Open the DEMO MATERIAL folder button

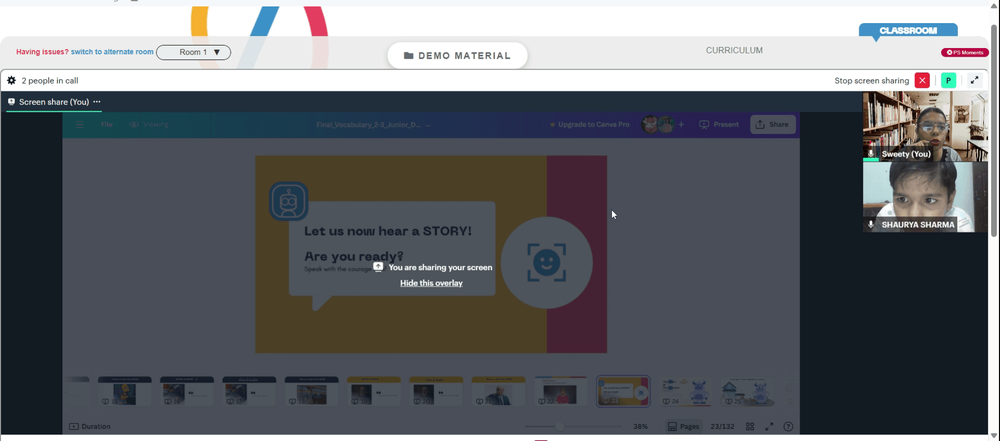[457, 56]
